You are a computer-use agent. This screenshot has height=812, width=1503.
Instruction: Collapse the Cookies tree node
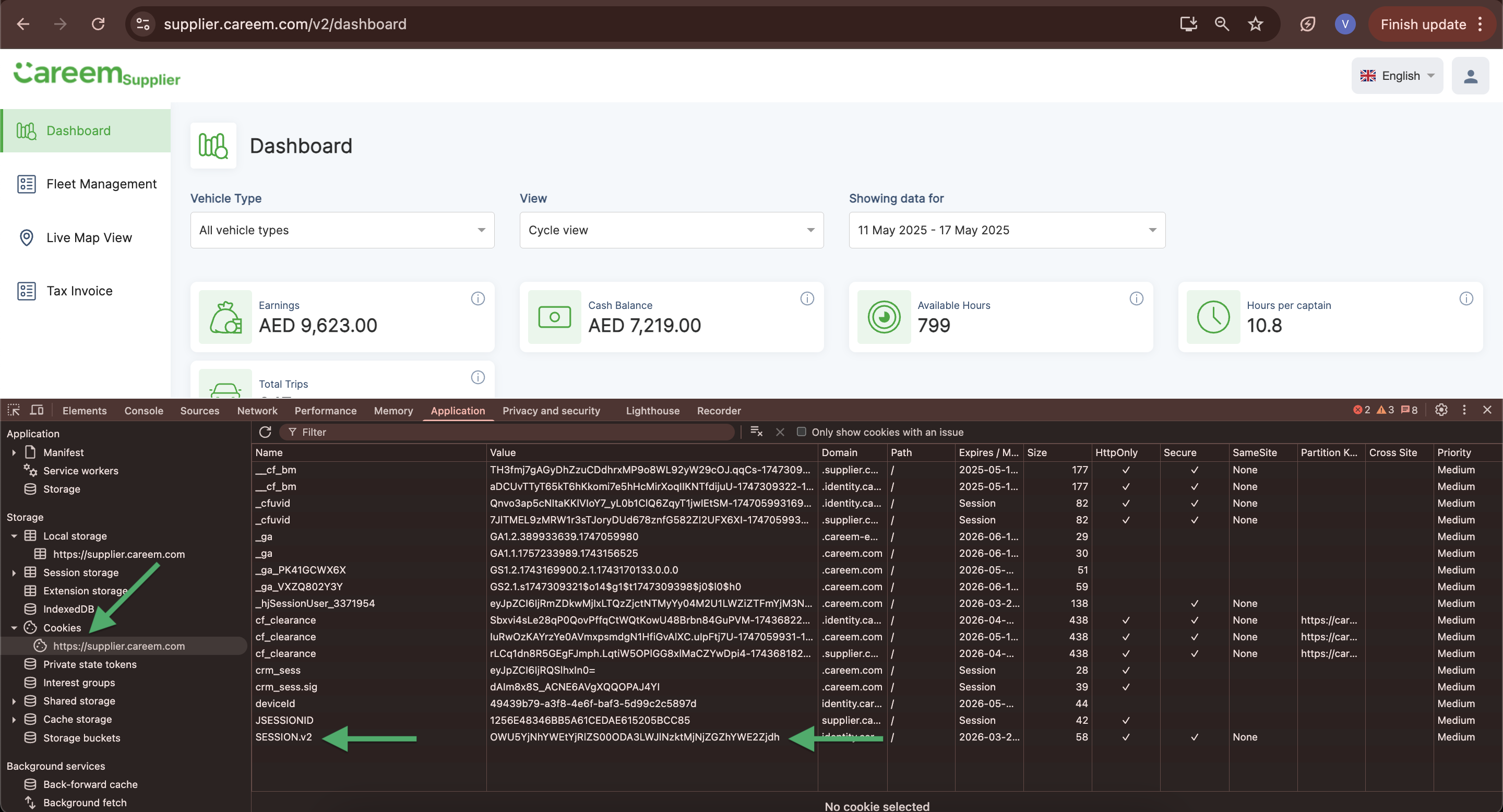tap(14, 628)
